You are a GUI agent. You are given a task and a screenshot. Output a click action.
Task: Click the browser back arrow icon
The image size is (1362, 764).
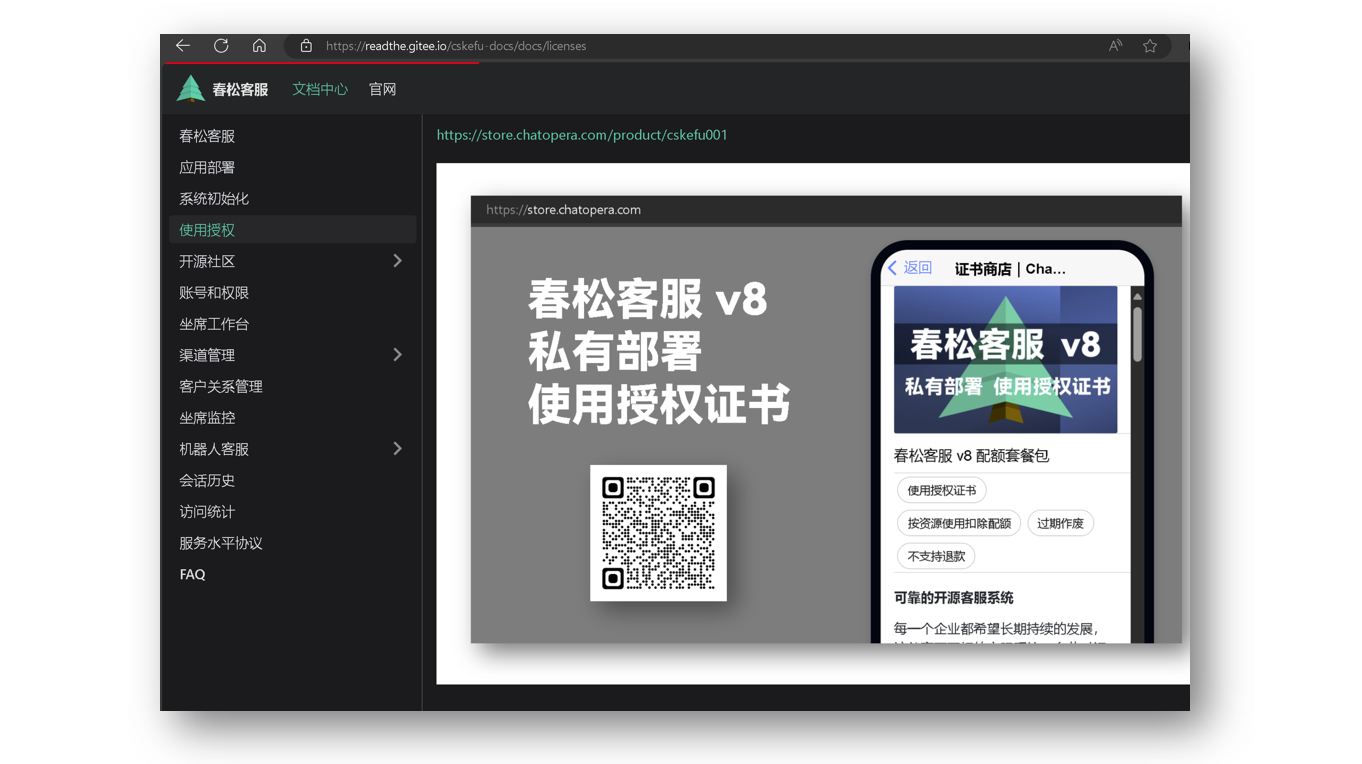coord(183,46)
